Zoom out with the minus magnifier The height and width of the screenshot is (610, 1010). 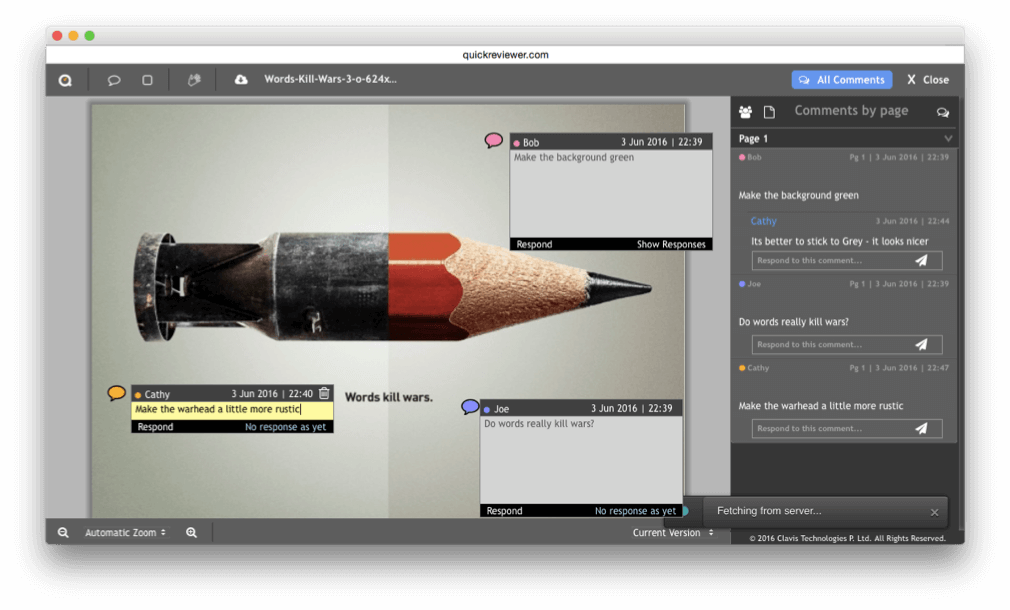point(63,533)
